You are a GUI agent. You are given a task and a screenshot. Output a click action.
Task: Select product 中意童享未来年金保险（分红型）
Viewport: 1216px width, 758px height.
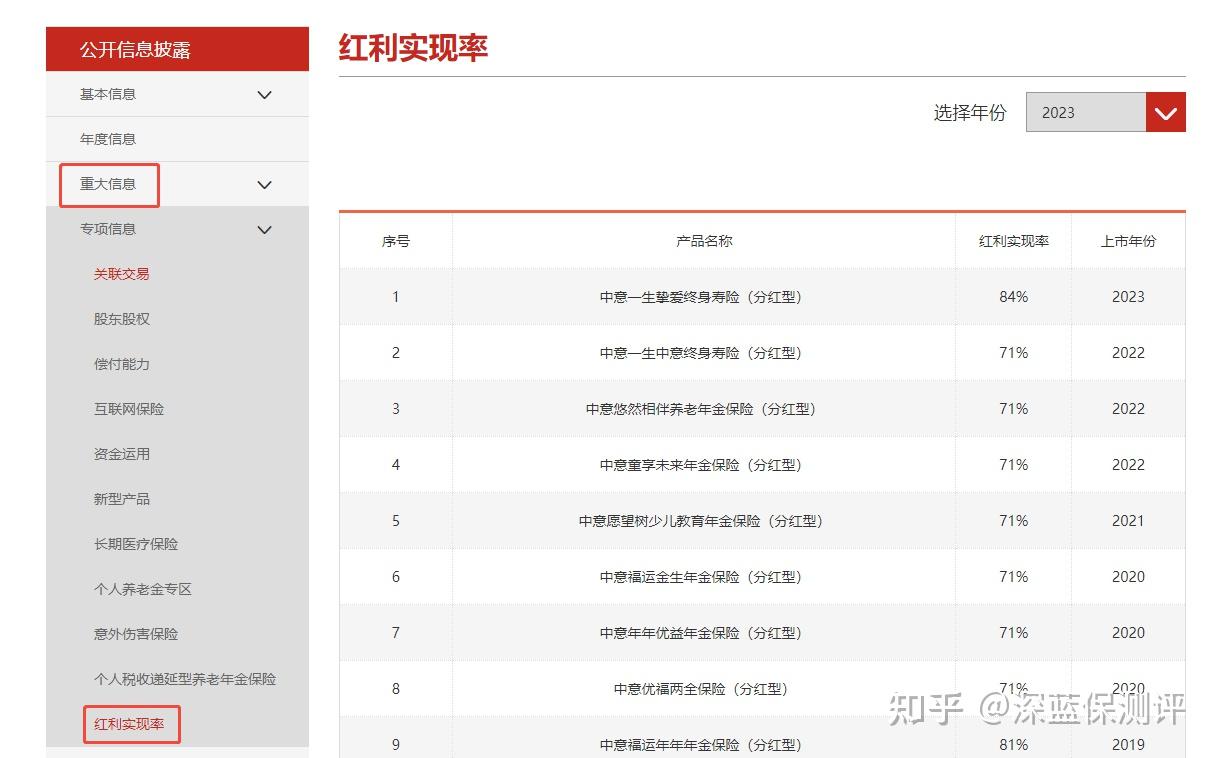click(x=704, y=465)
